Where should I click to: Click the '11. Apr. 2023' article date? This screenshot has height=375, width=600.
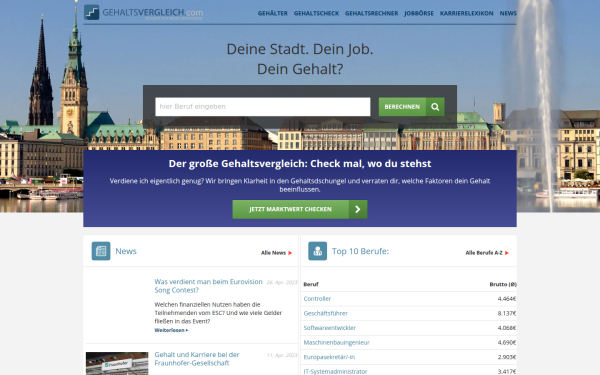pyautogui.click(x=282, y=355)
